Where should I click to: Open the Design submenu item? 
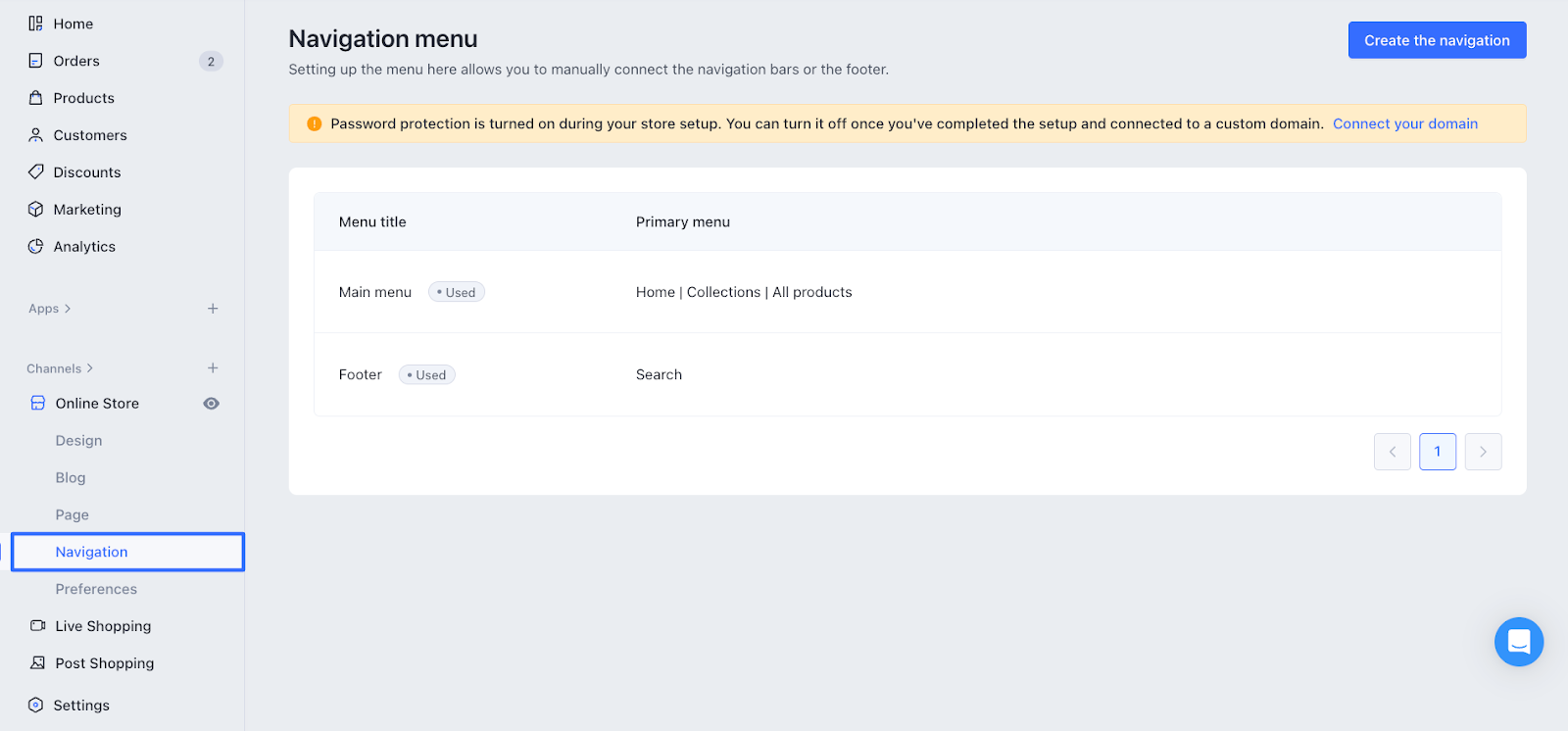(x=78, y=441)
